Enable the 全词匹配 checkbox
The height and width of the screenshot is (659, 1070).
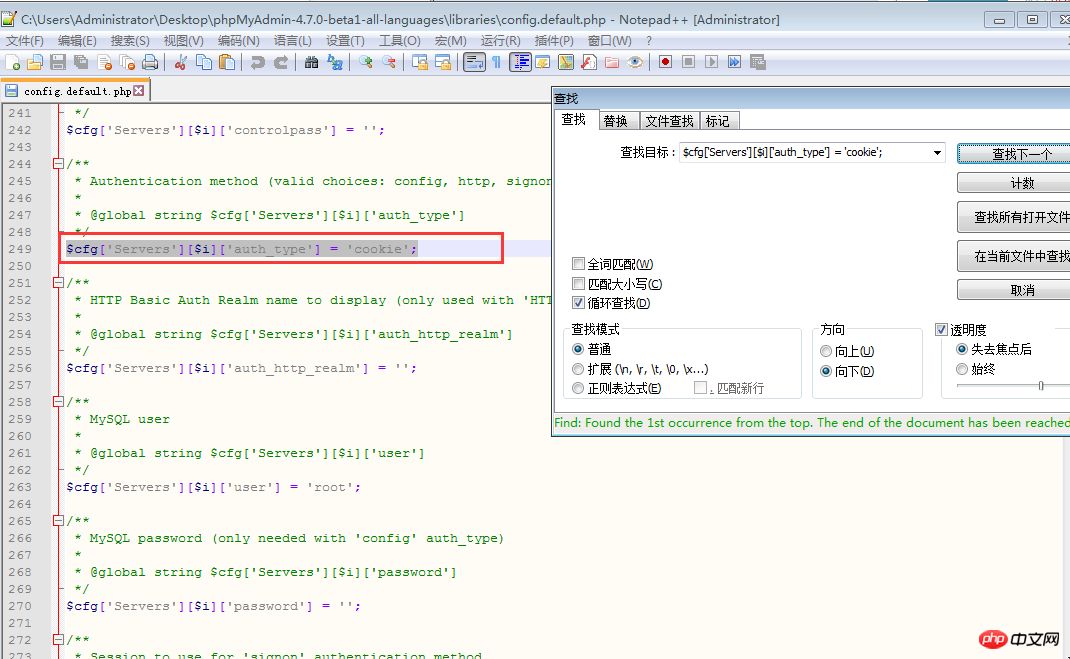pyautogui.click(x=579, y=263)
